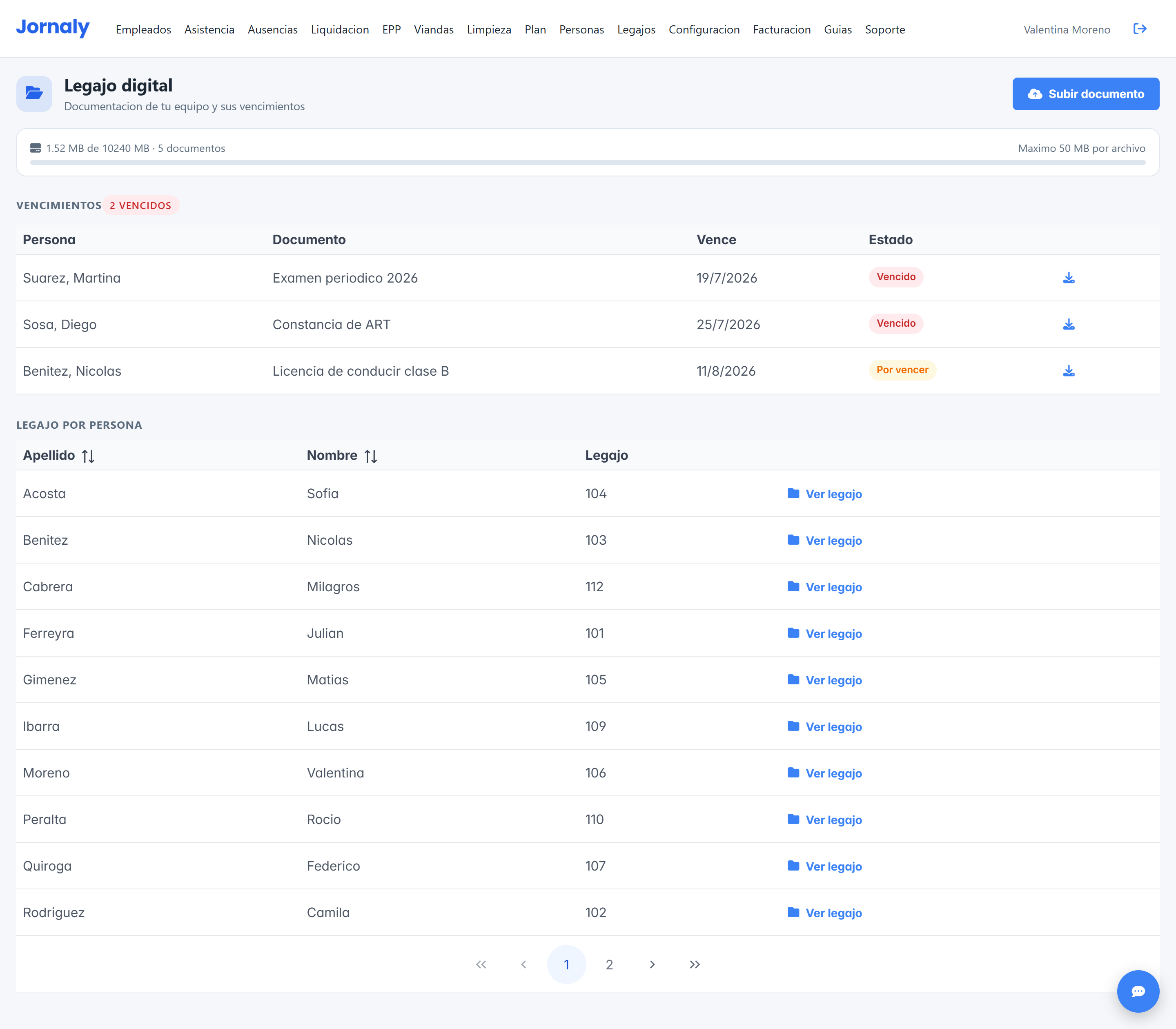Click the Legajo column header
This screenshot has width=1176, height=1029.
[606, 455]
